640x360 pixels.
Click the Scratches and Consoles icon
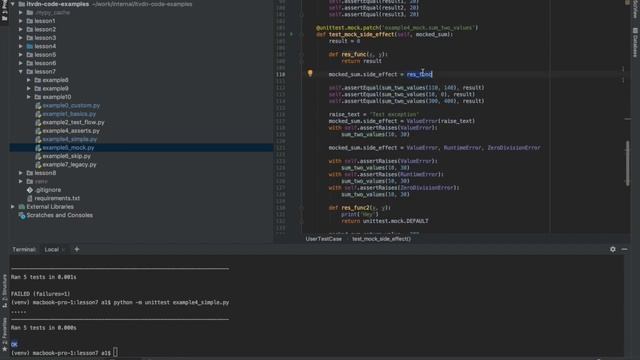point(22,216)
